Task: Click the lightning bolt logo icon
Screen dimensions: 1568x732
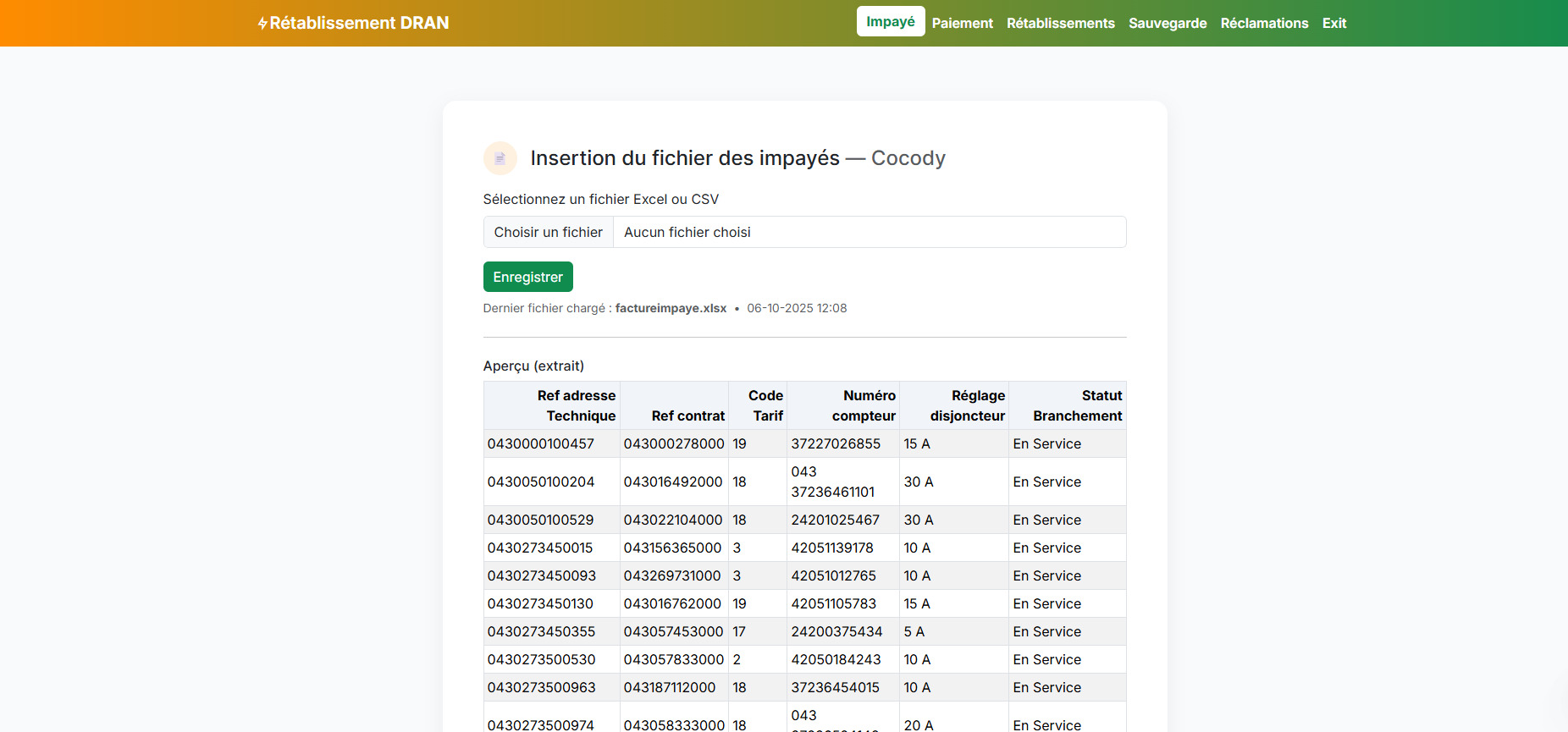Action: pos(262,24)
